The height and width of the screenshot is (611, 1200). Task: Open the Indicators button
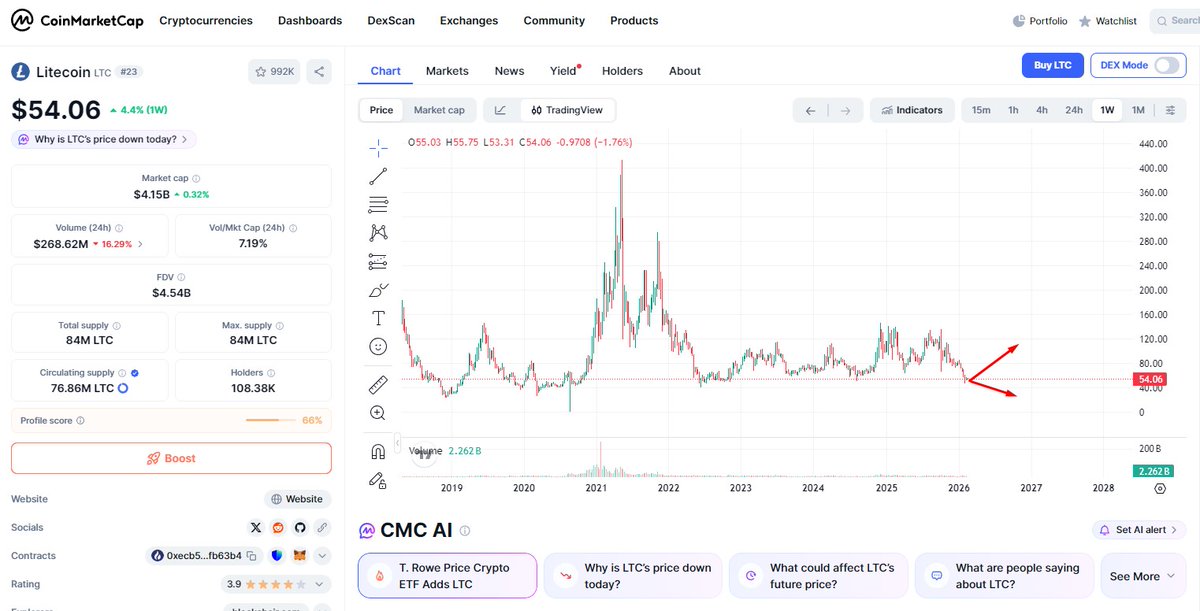point(911,110)
